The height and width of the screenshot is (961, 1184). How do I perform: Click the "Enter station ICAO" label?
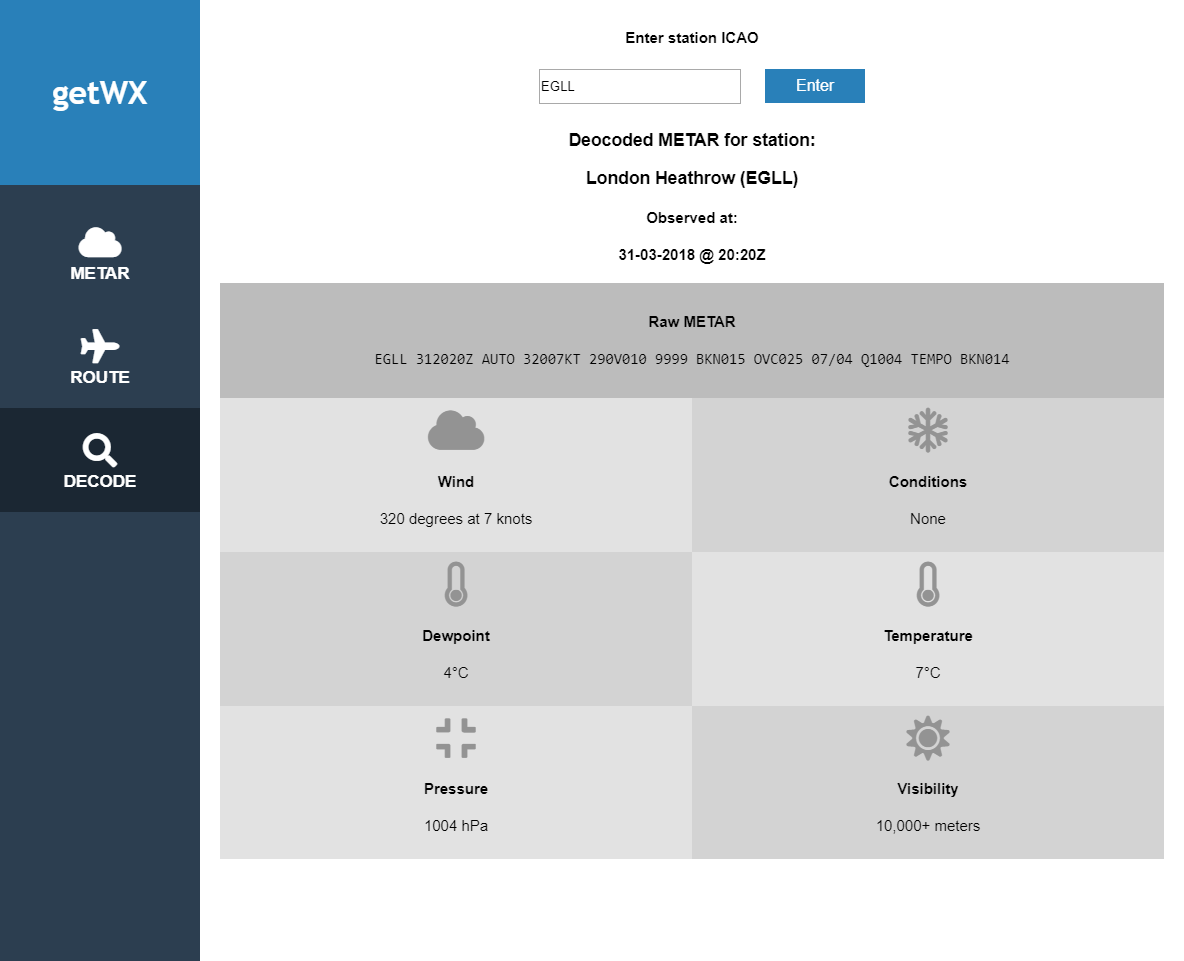pyautogui.click(x=692, y=38)
